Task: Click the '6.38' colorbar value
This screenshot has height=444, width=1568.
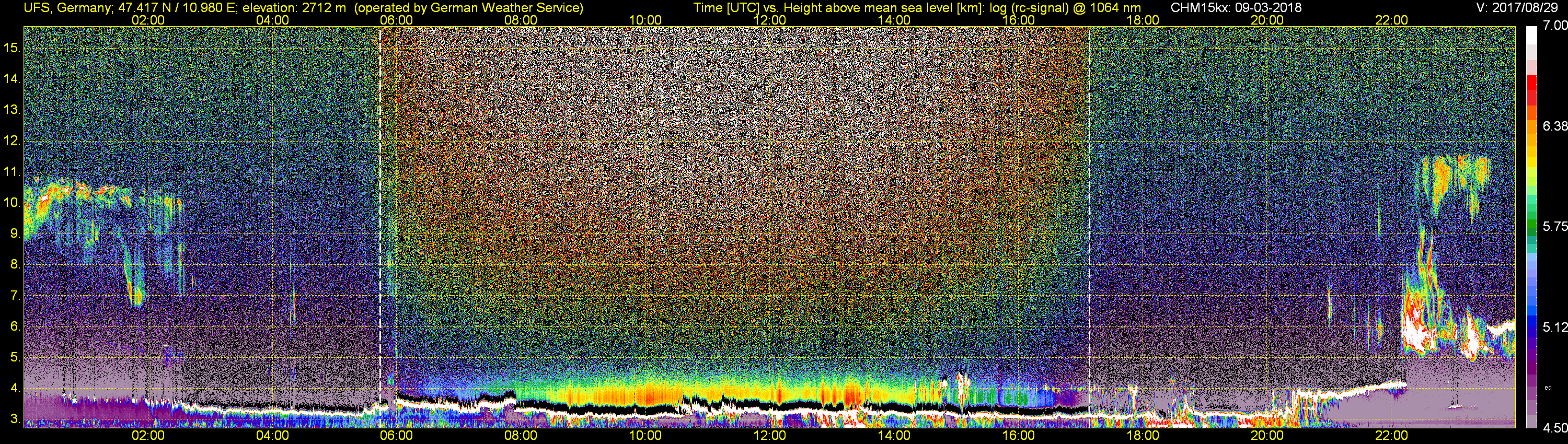Action: click(1555, 126)
